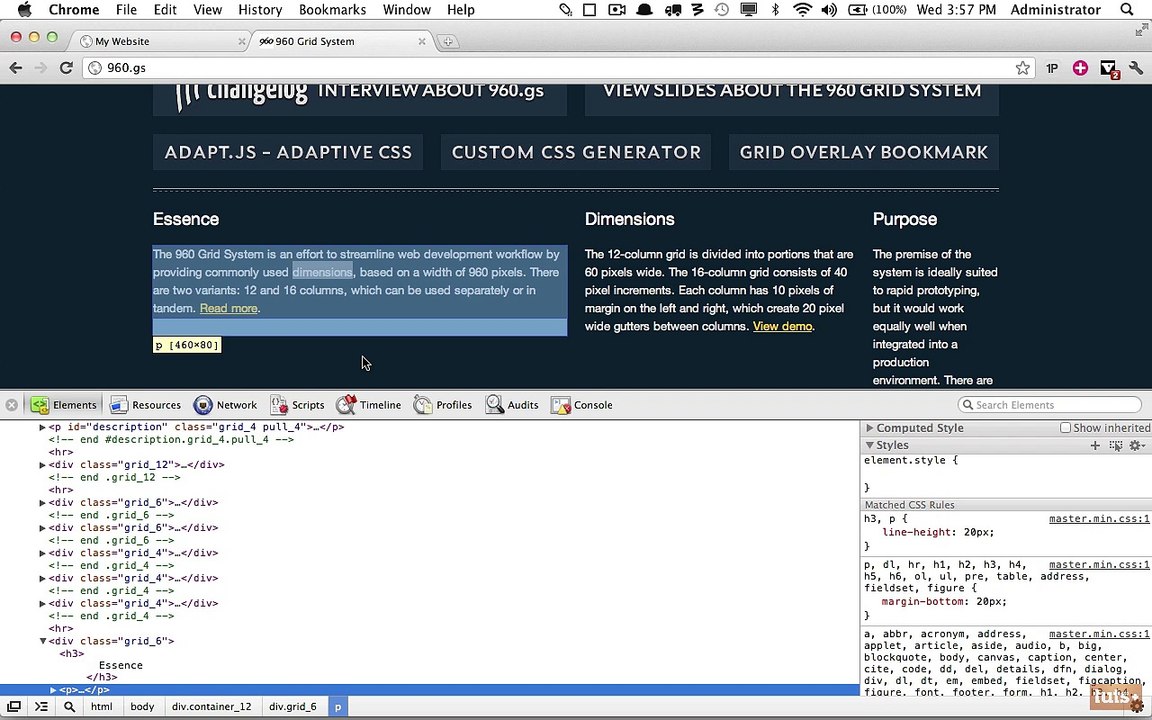Click the element.style rule
Screen dimensions: 1152x720
pos(911,461)
